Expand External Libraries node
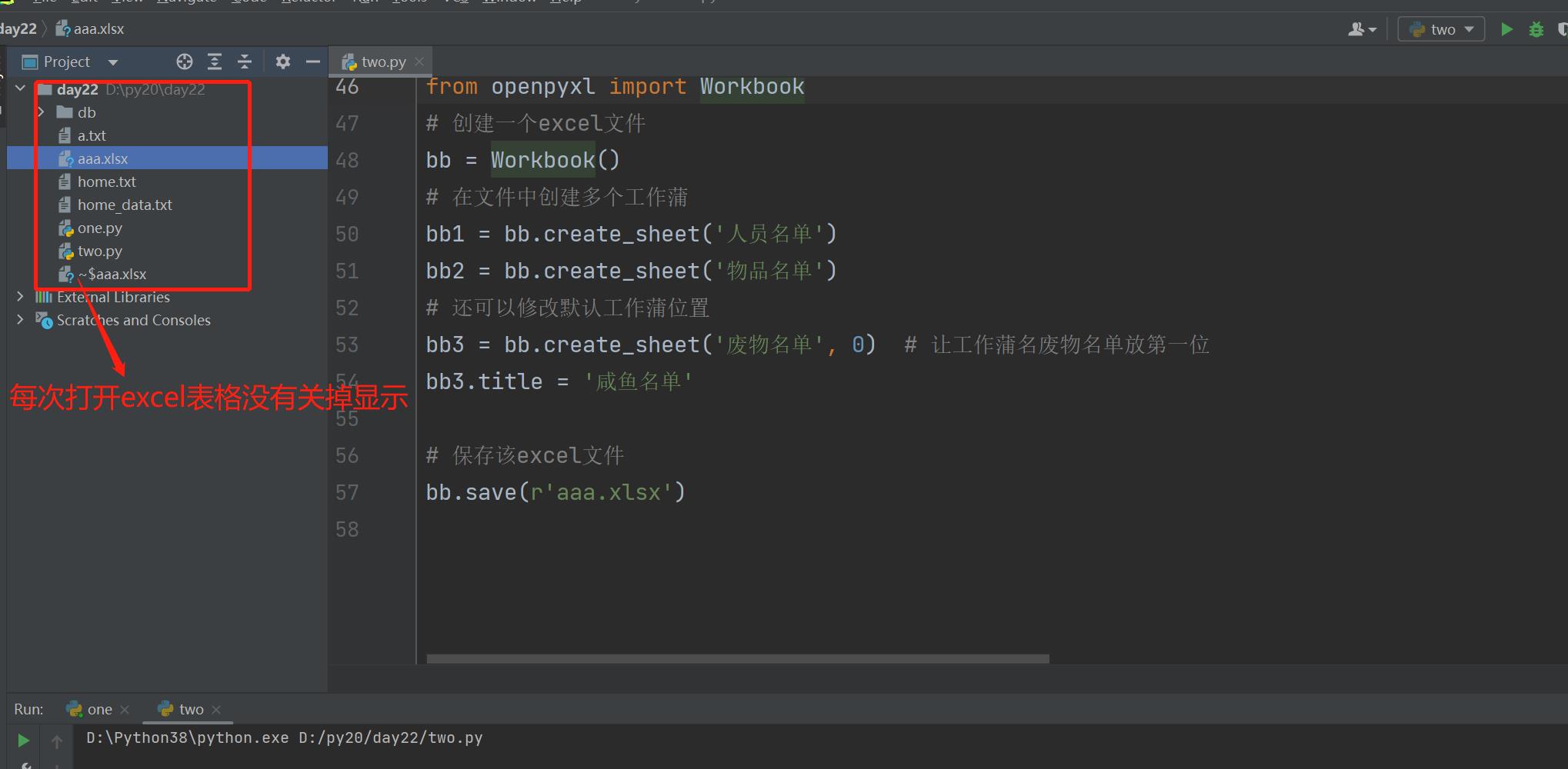This screenshot has width=1568, height=769. (21, 297)
